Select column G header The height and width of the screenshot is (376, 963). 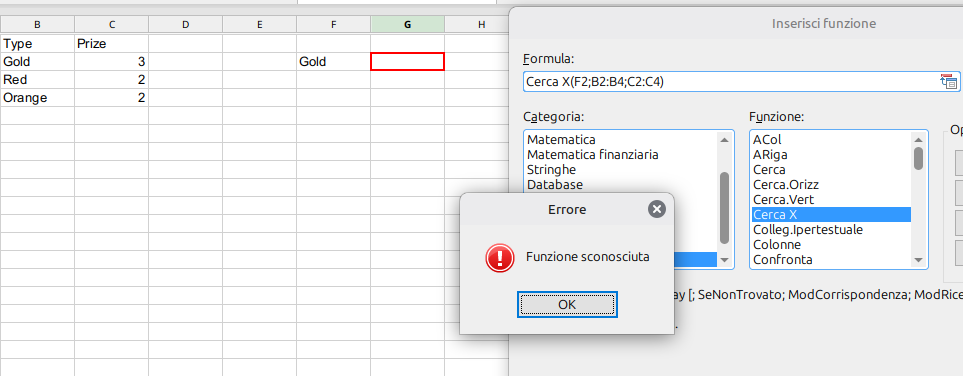click(x=408, y=25)
